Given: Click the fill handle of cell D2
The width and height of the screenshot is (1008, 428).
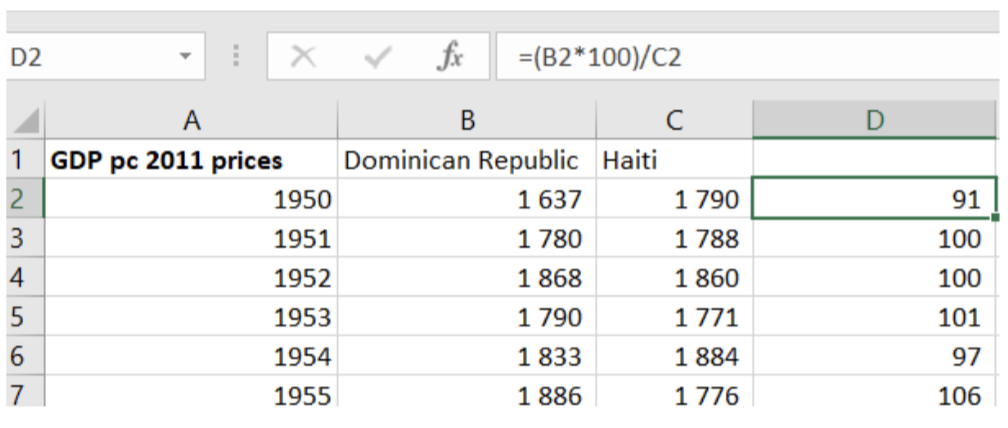Looking at the screenshot, I should point(995,218).
